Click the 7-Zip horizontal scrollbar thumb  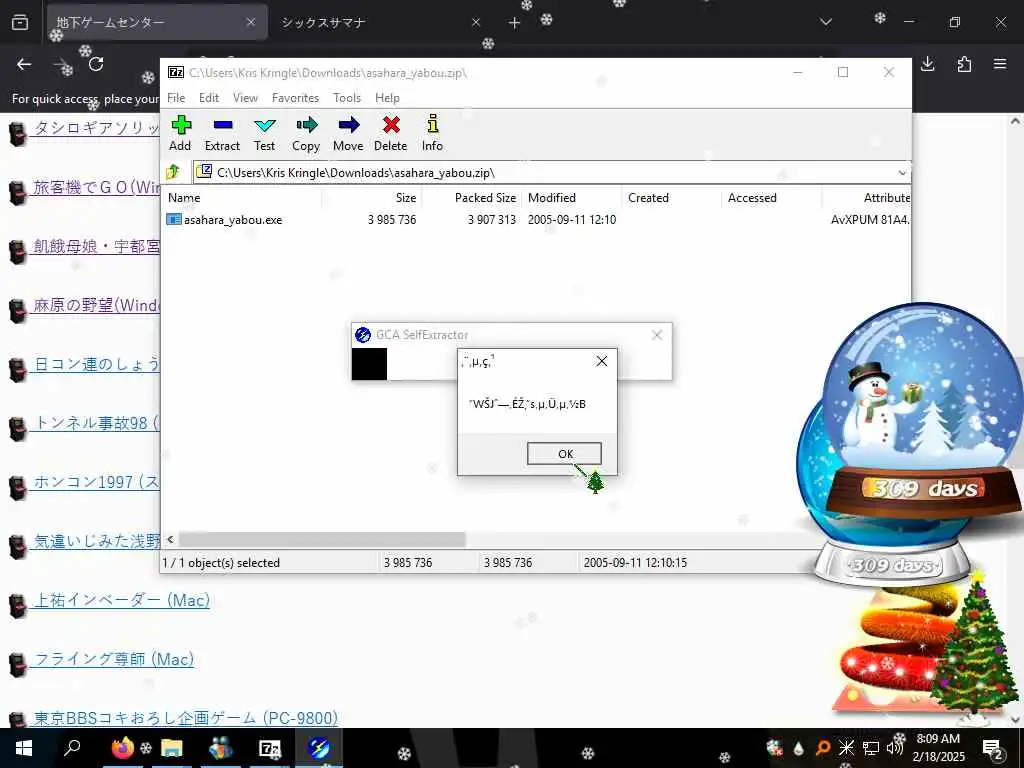pyautogui.click(x=322, y=539)
